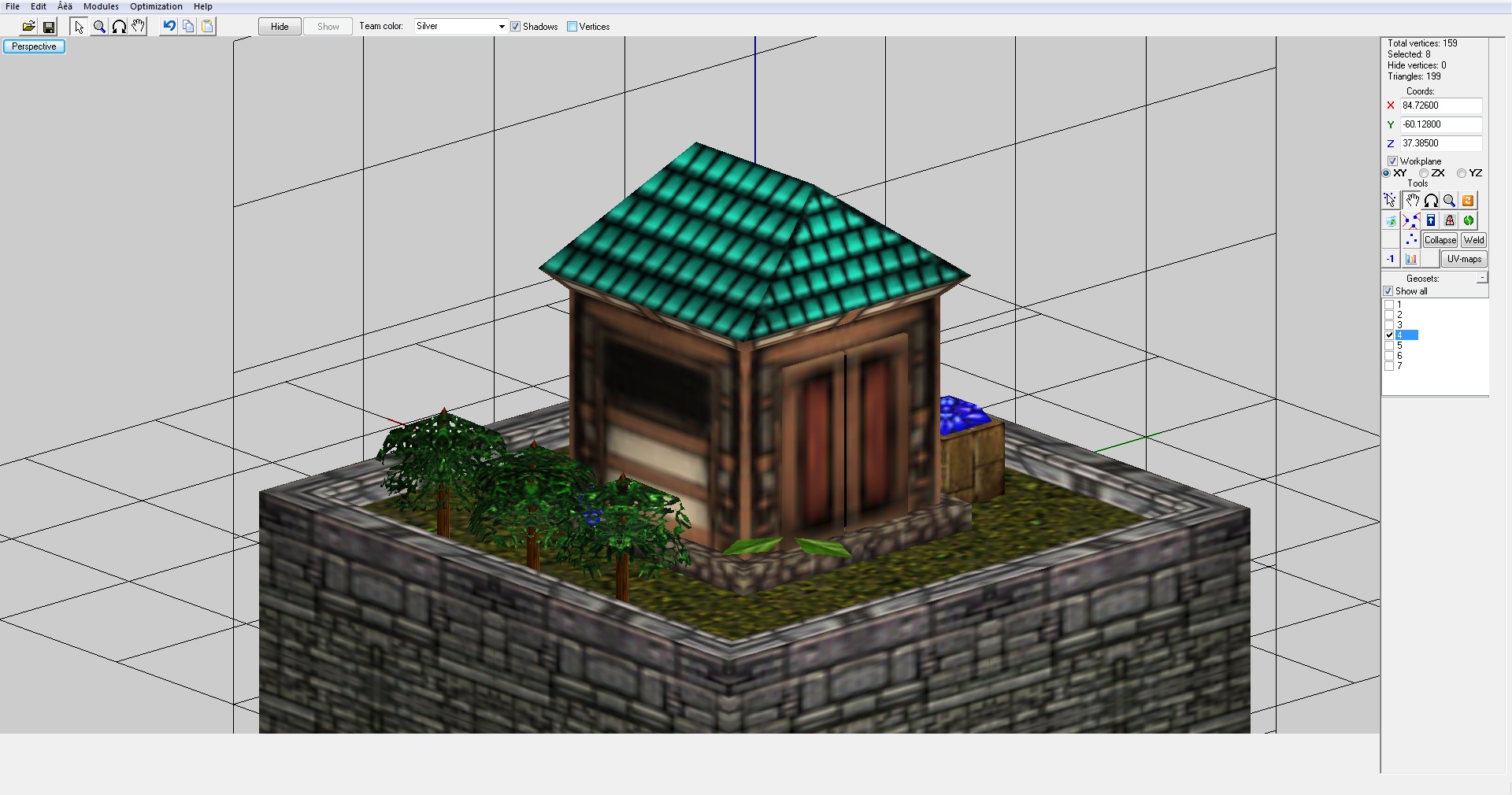Pick the magnifier scale tool in Tools panel
1512x795 pixels.
coord(1449,201)
